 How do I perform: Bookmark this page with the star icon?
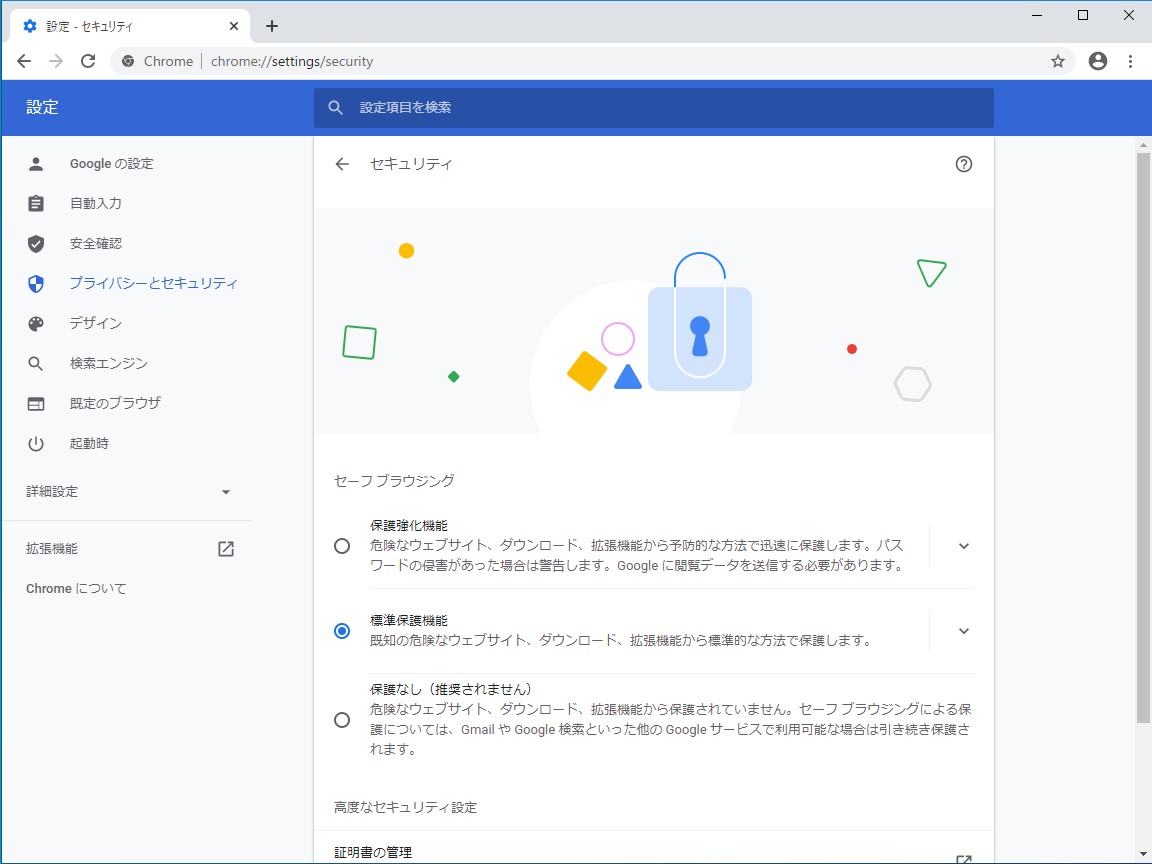point(1057,61)
